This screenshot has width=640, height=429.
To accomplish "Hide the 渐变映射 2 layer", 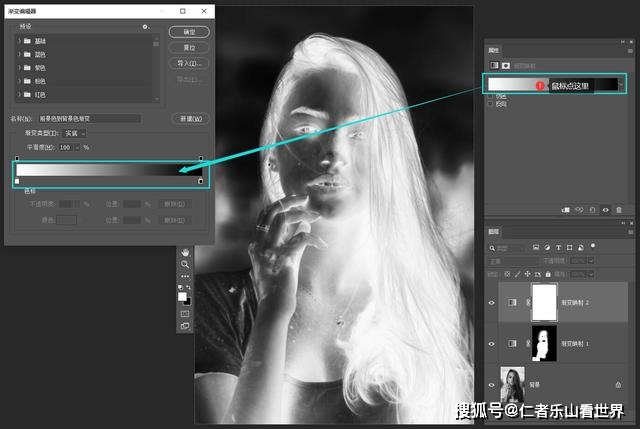I will [x=491, y=303].
